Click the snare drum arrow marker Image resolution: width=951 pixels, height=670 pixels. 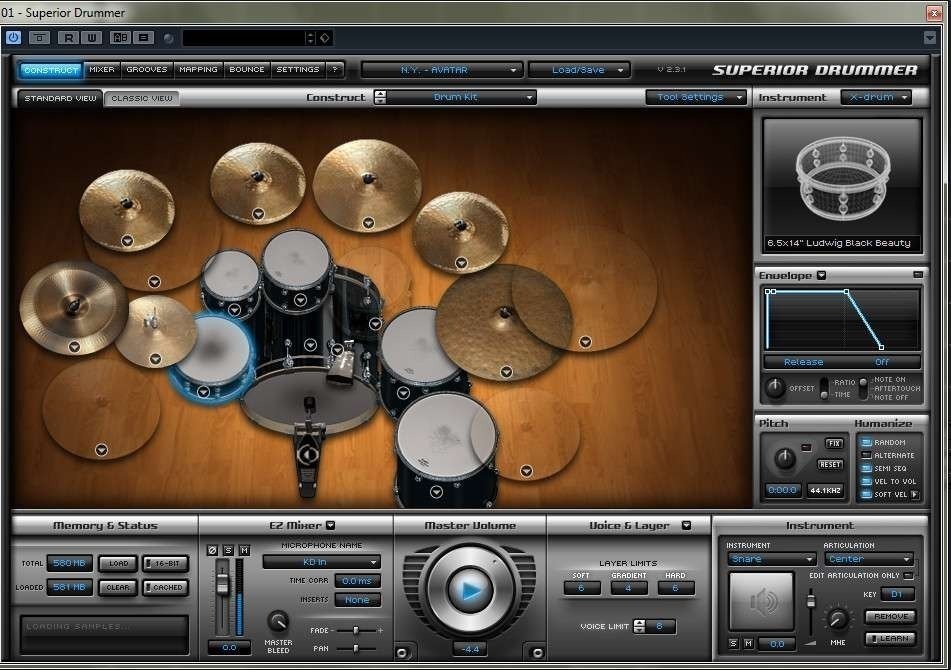[203, 392]
